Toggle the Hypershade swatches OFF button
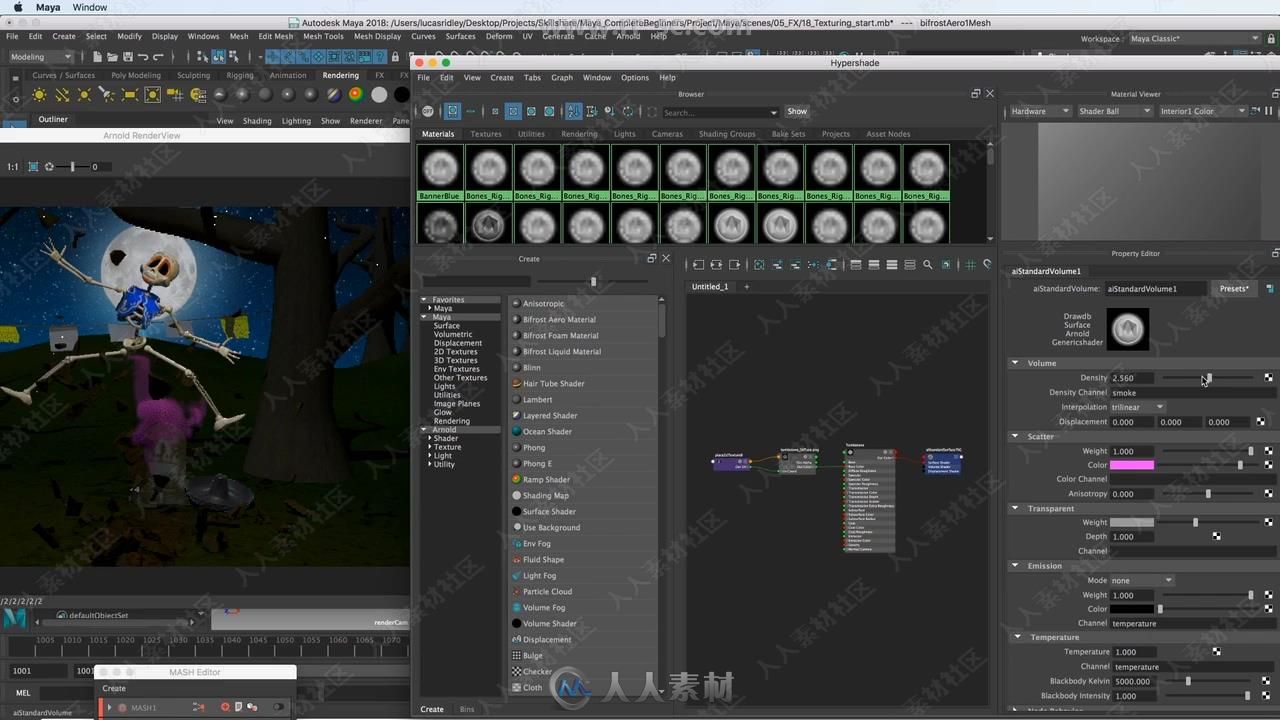1280x720 pixels. pyautogui.click(x=427, y=111)
